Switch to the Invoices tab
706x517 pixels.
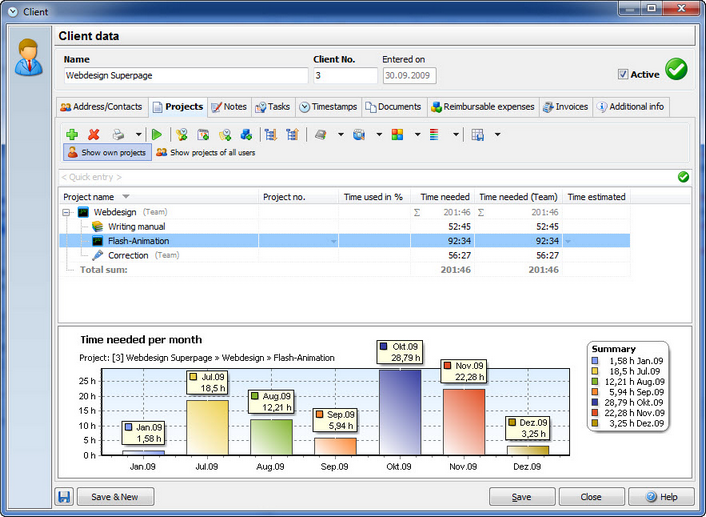click(566, 107)
